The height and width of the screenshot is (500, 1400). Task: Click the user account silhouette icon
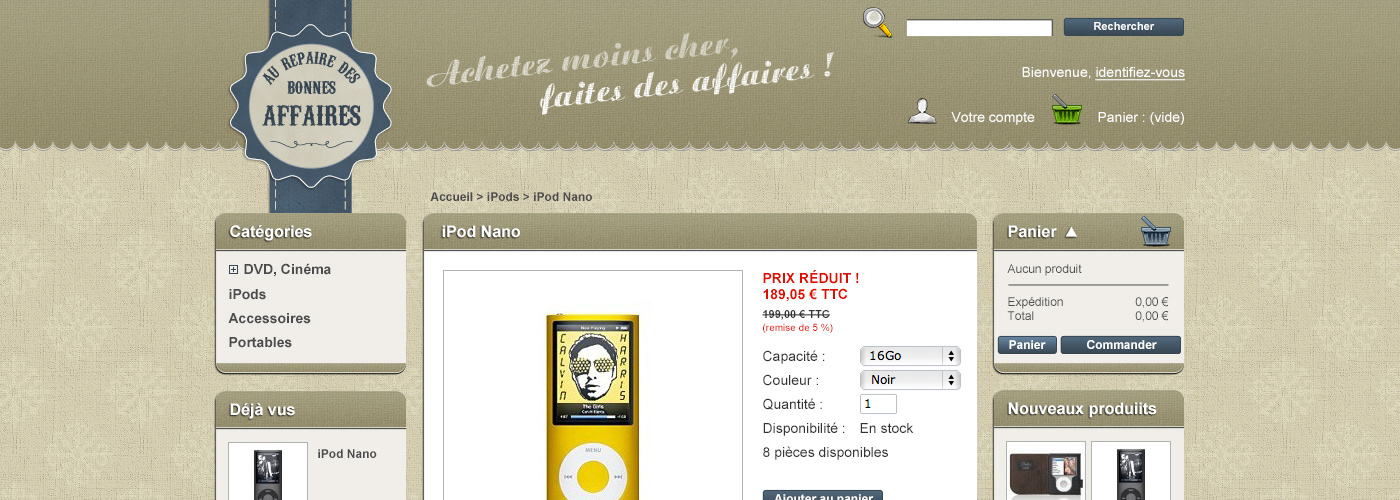[x=922, y=111]
